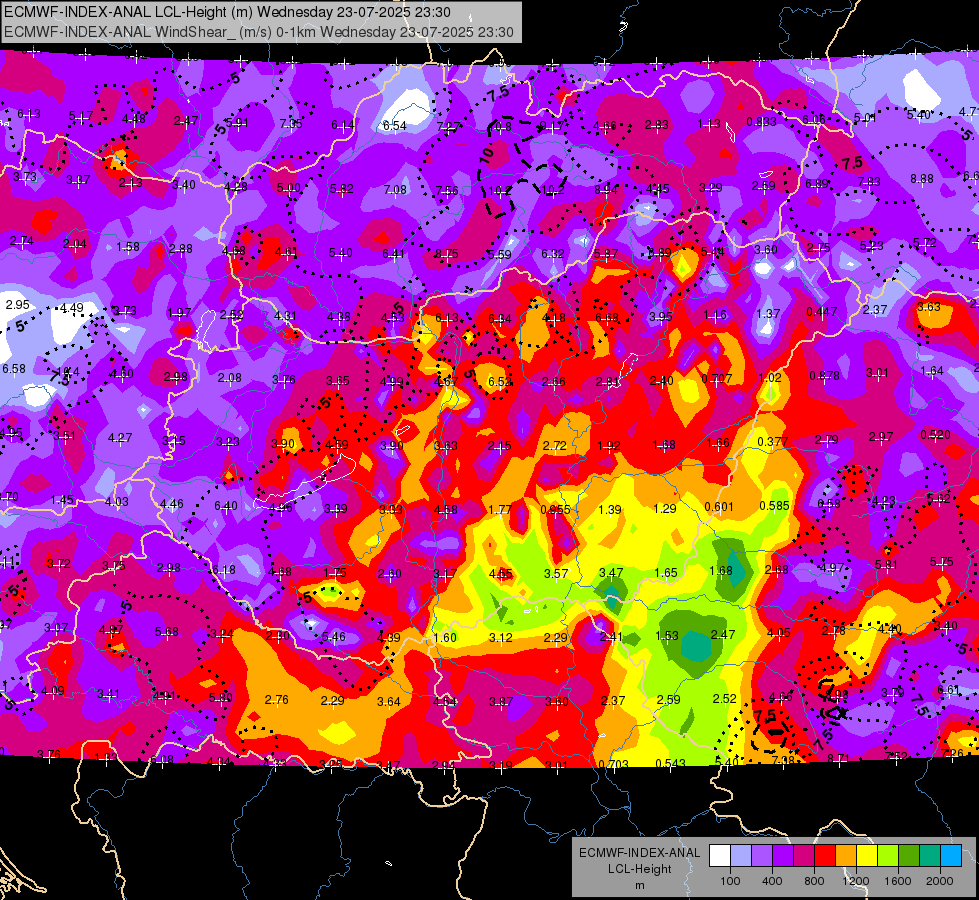
Task: Click the wind shear value '4.27'
Action: coord(119,438)
